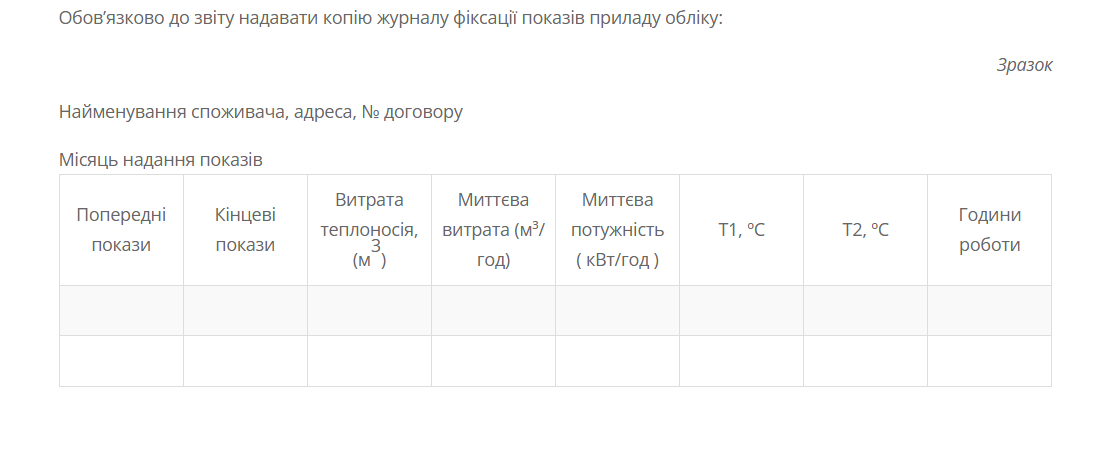Click the "Кінцеві покази" column header

(x=245, y=230)
